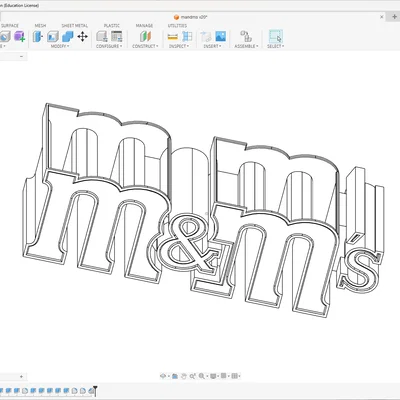The image size is (400, 400).
Task: Close the mandms v20 document tab
Action: (x=382, y=17)
